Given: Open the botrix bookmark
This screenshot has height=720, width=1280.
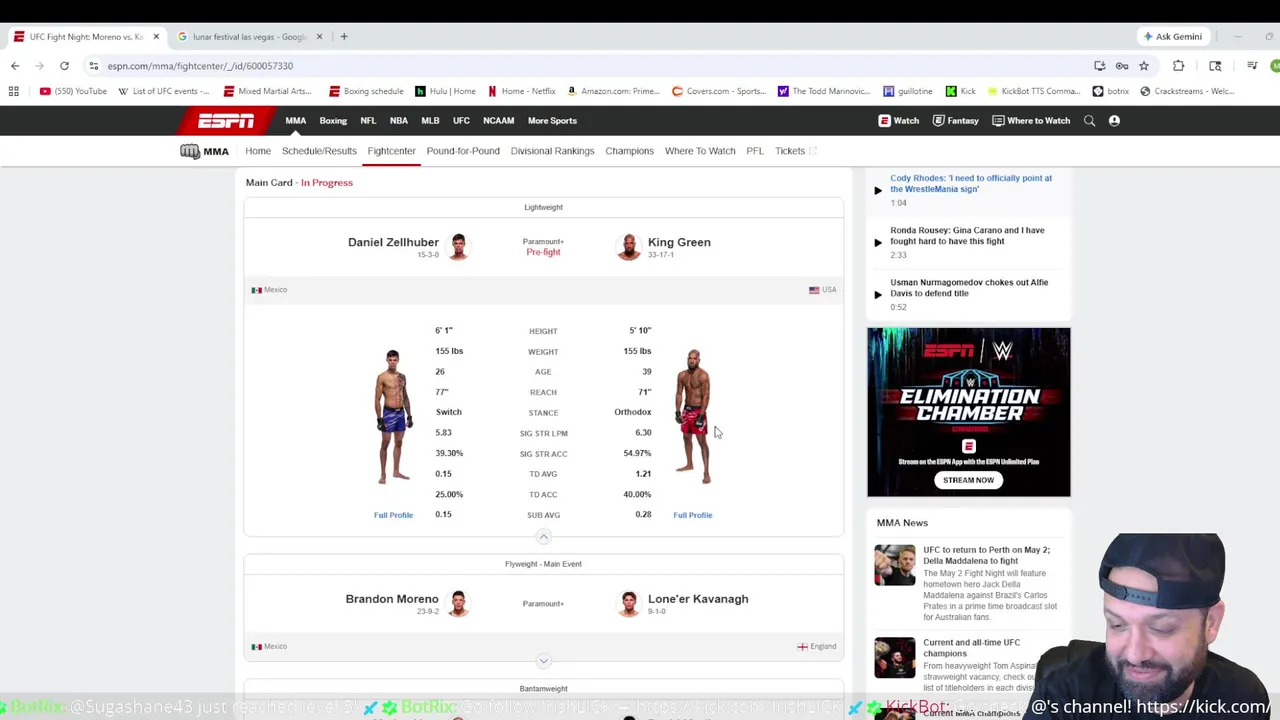Looking at the screenshot, I should tap(1111, 91).
